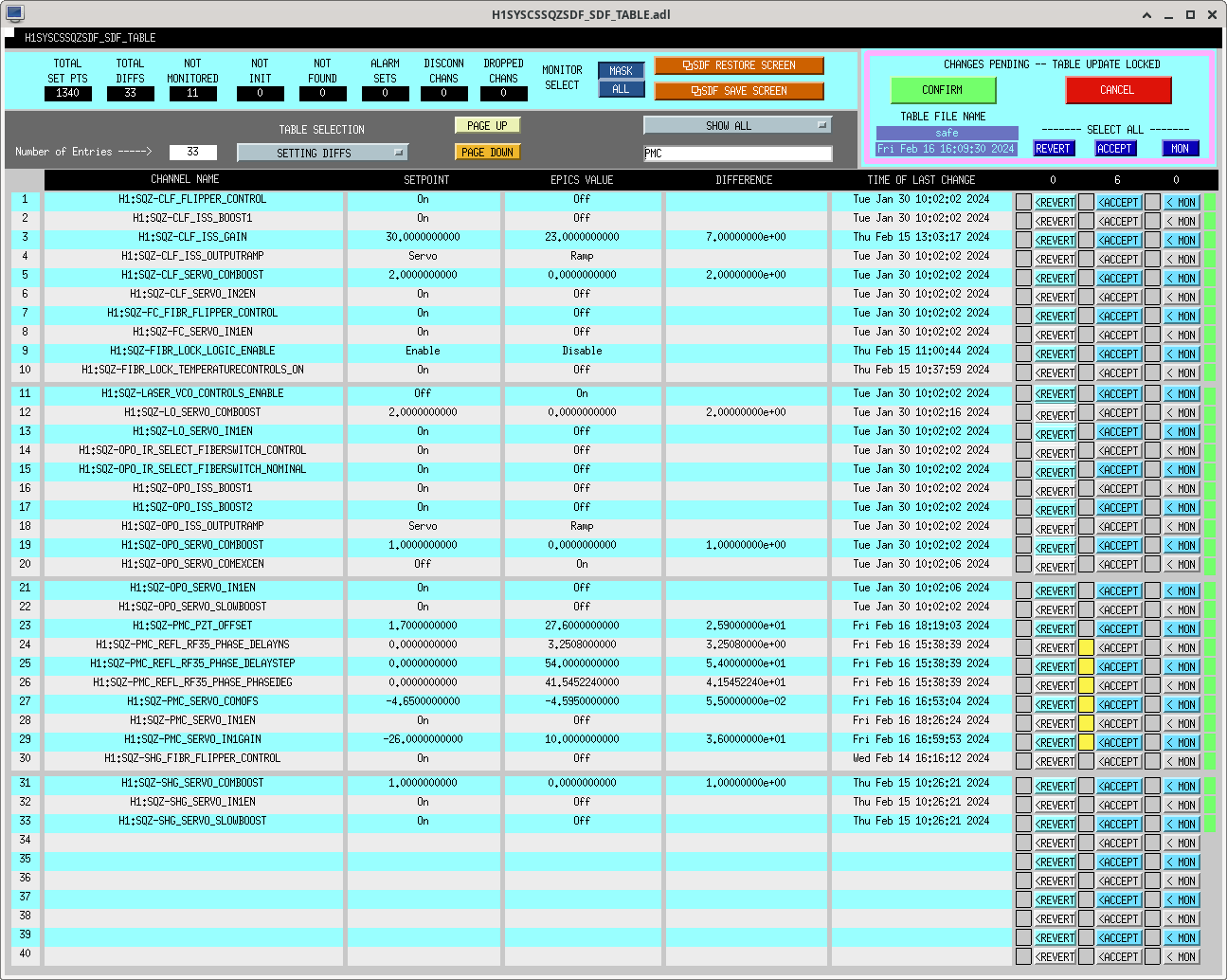This screenshot has width=1227, height=980.
Task: Open the SDF RESTORE SCREEN display
Action: pyautogui.click(x=739, y=65)
